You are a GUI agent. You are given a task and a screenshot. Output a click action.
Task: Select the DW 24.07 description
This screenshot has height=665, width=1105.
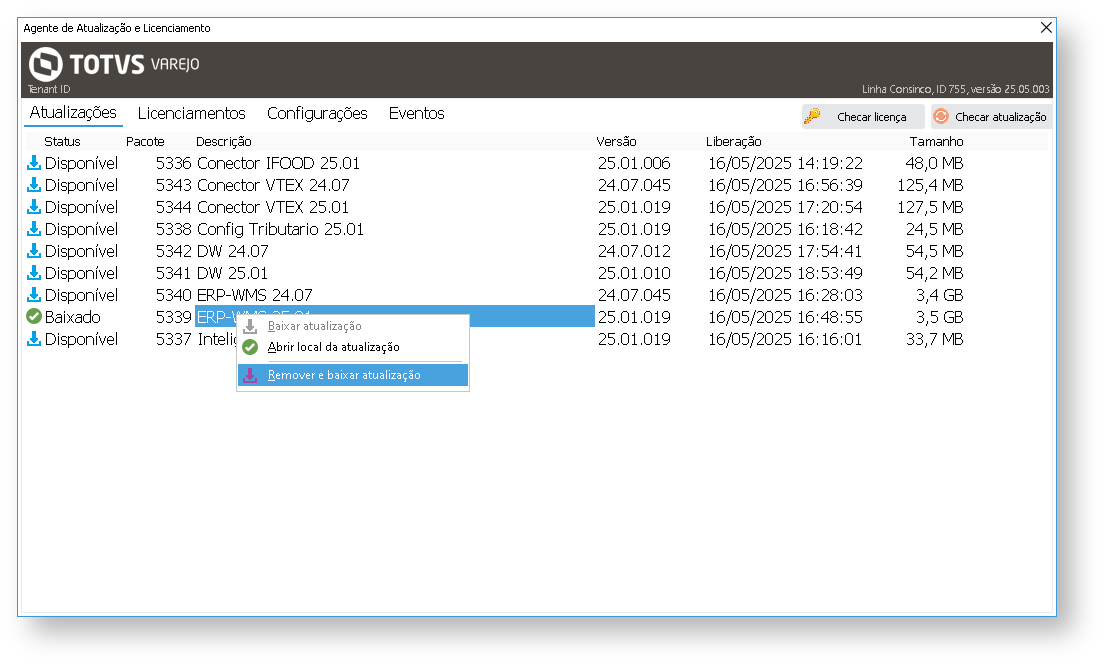pyautogui.click(x=233, y=251)
